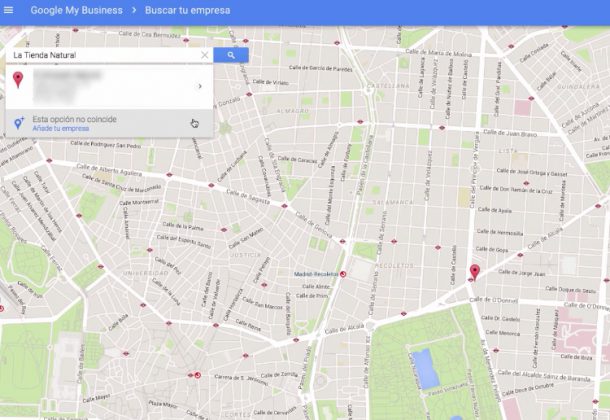Click the Madrid-Recoletos train station icon
This screenshot has width=610, height=420.
(343, 274)
